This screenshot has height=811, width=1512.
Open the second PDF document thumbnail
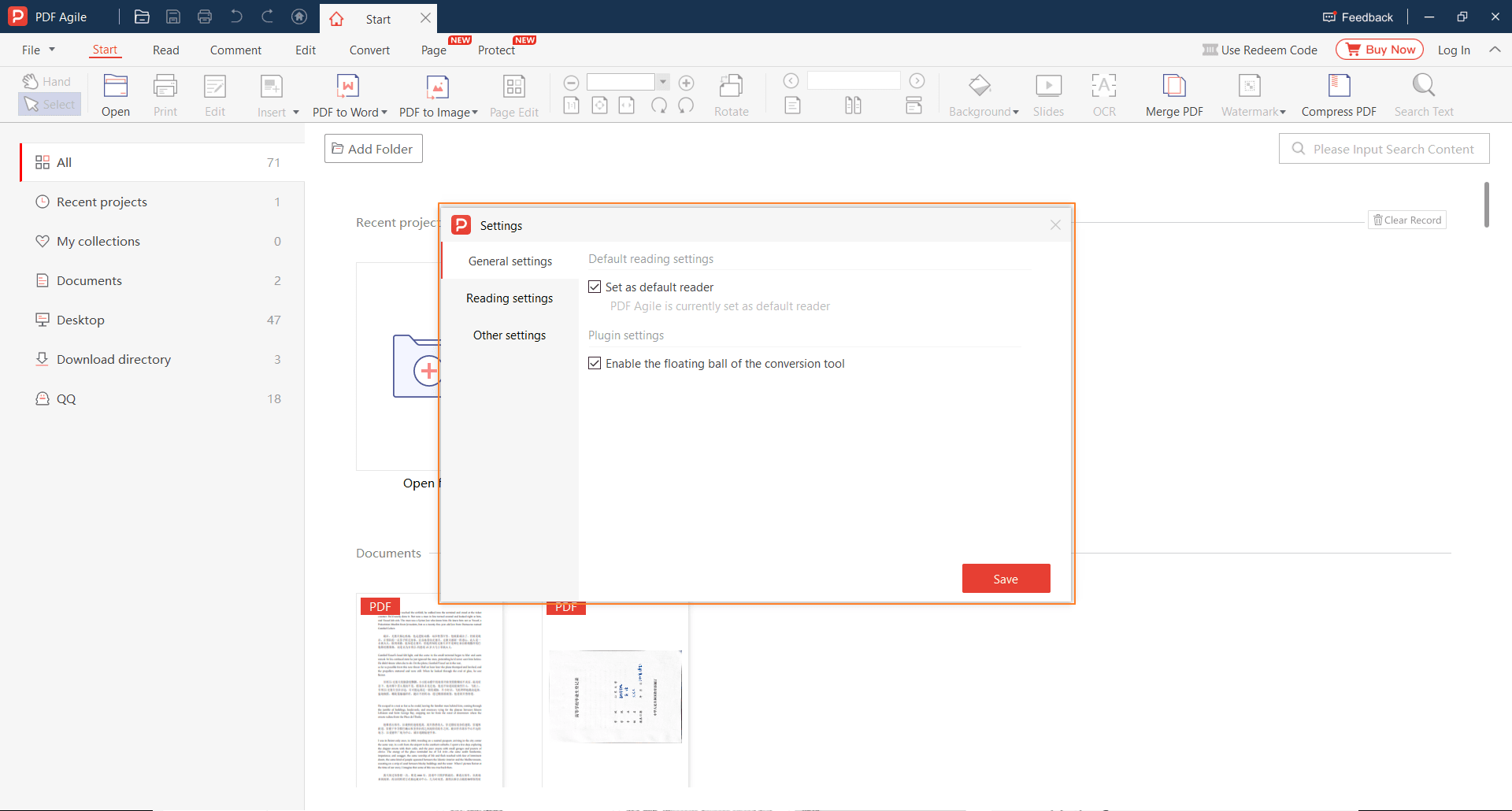pyautogui.click(x=616, y=695)
